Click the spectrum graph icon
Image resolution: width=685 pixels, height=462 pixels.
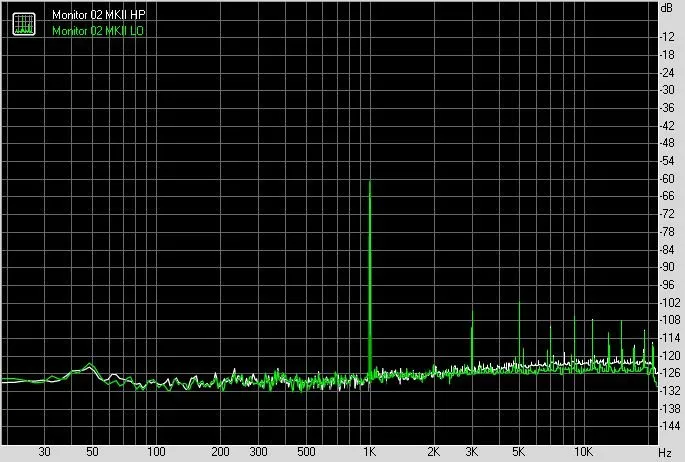click(x=24, y=24)
